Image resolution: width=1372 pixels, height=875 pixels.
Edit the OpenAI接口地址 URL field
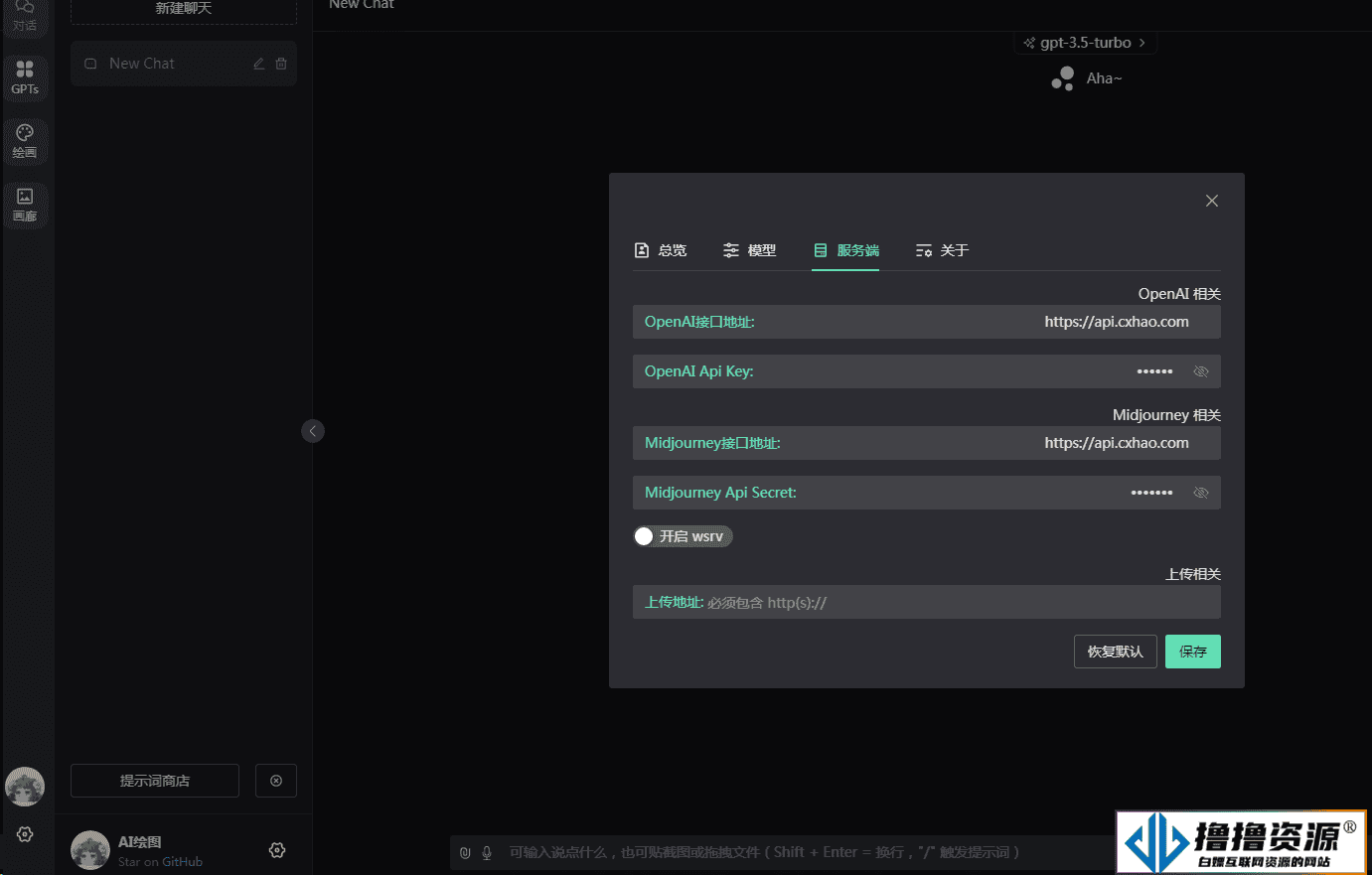[927, 322]
